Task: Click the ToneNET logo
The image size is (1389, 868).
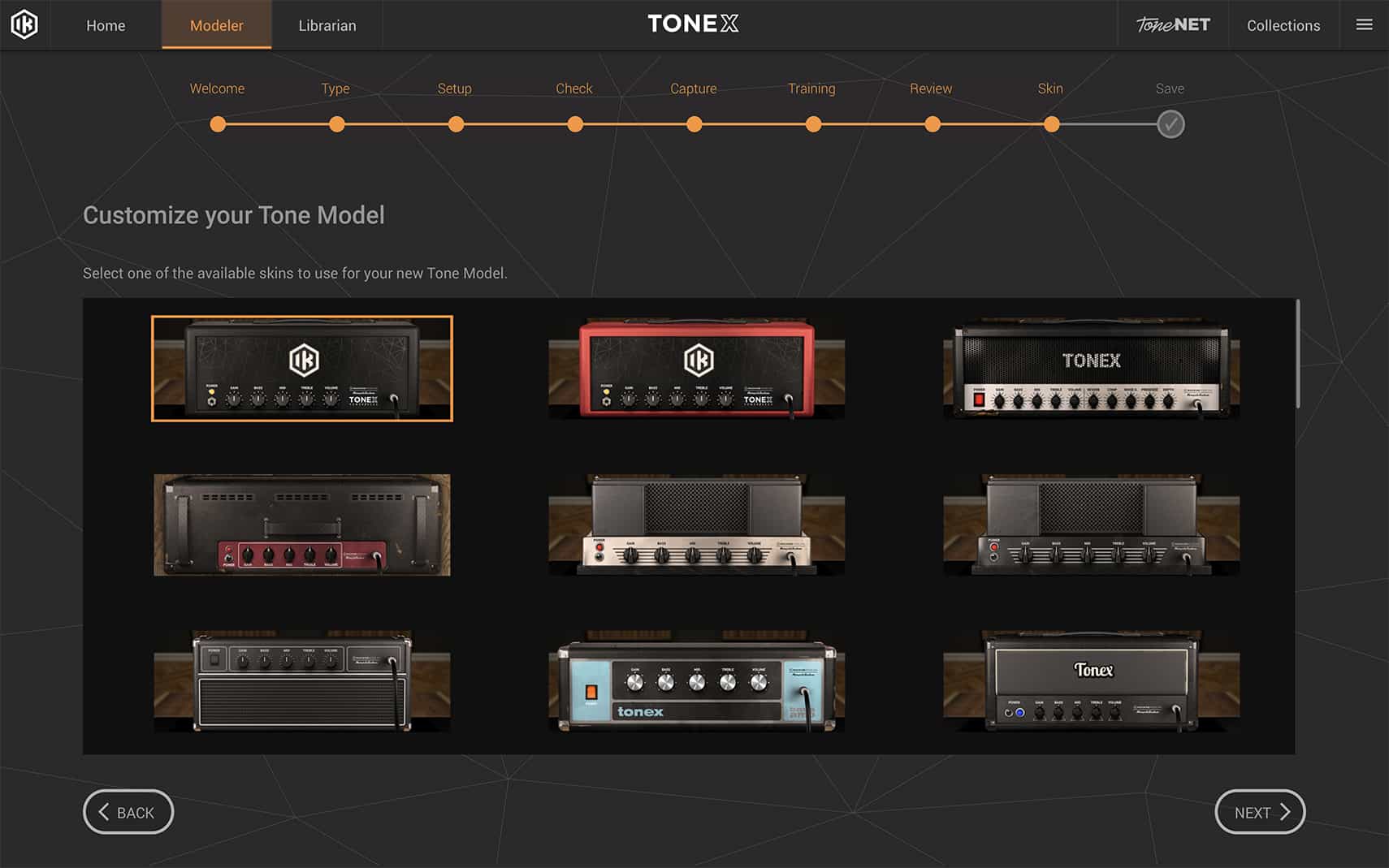Action: pos(1172,24)
